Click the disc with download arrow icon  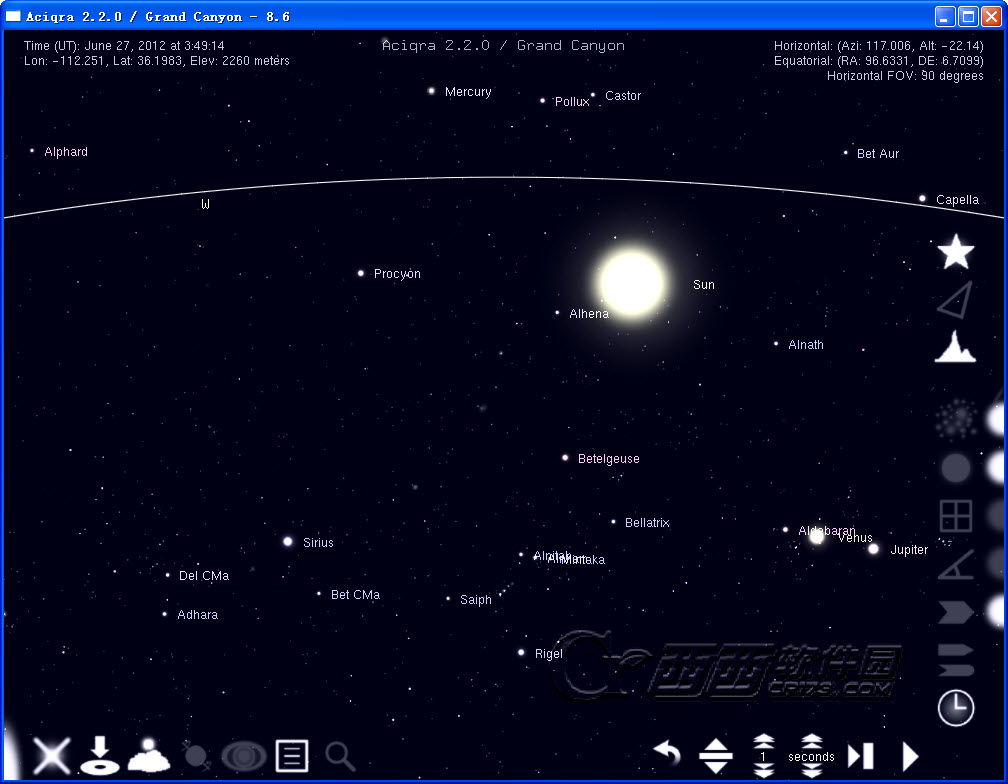[x=100, y=755]
